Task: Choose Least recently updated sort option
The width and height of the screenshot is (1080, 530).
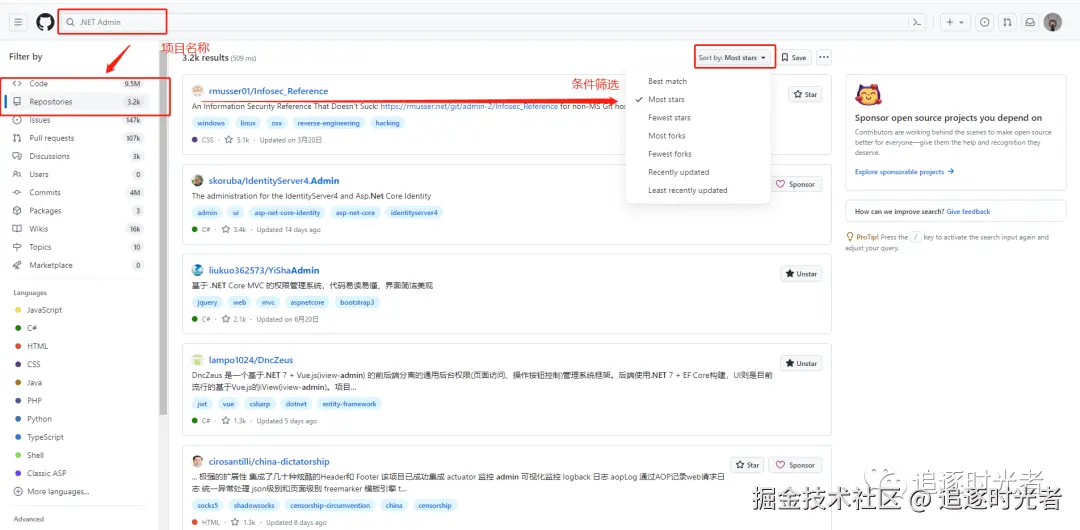Action: [698, 190]
